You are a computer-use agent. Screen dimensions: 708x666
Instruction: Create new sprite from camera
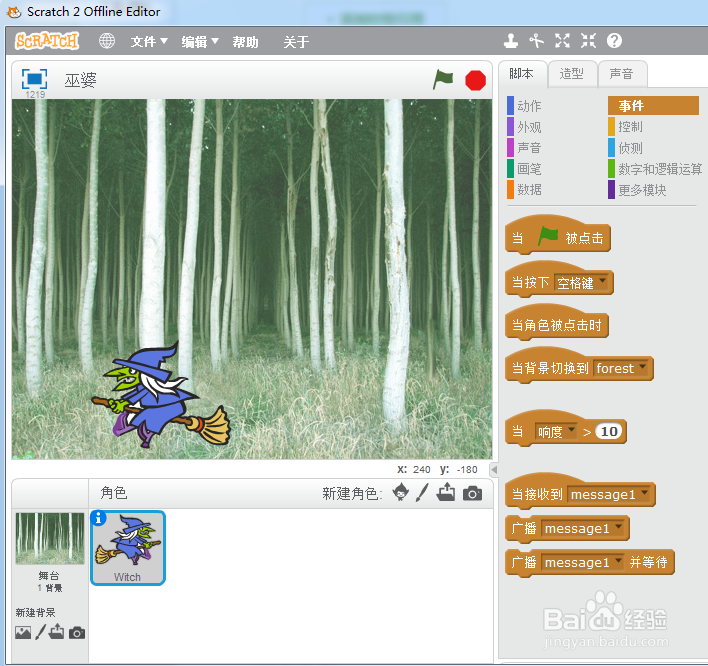coord(472,493)
